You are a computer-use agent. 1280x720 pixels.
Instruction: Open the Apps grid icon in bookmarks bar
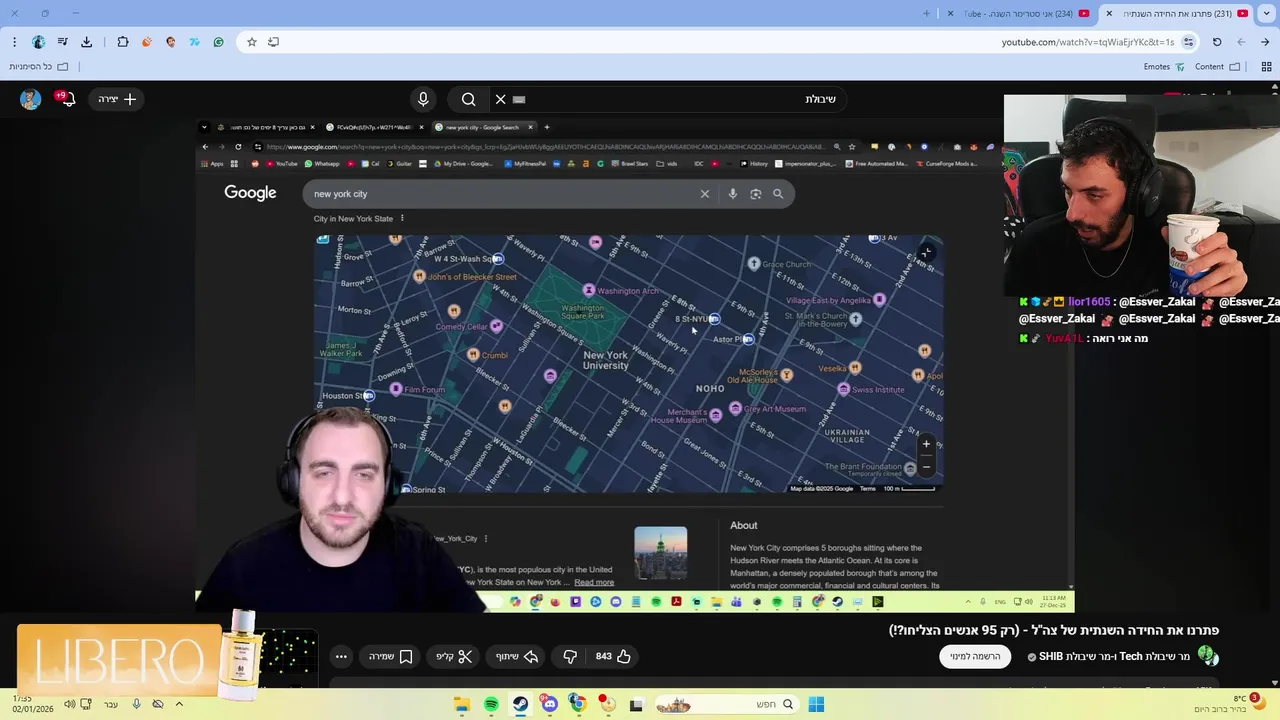tap(1266, 67)
